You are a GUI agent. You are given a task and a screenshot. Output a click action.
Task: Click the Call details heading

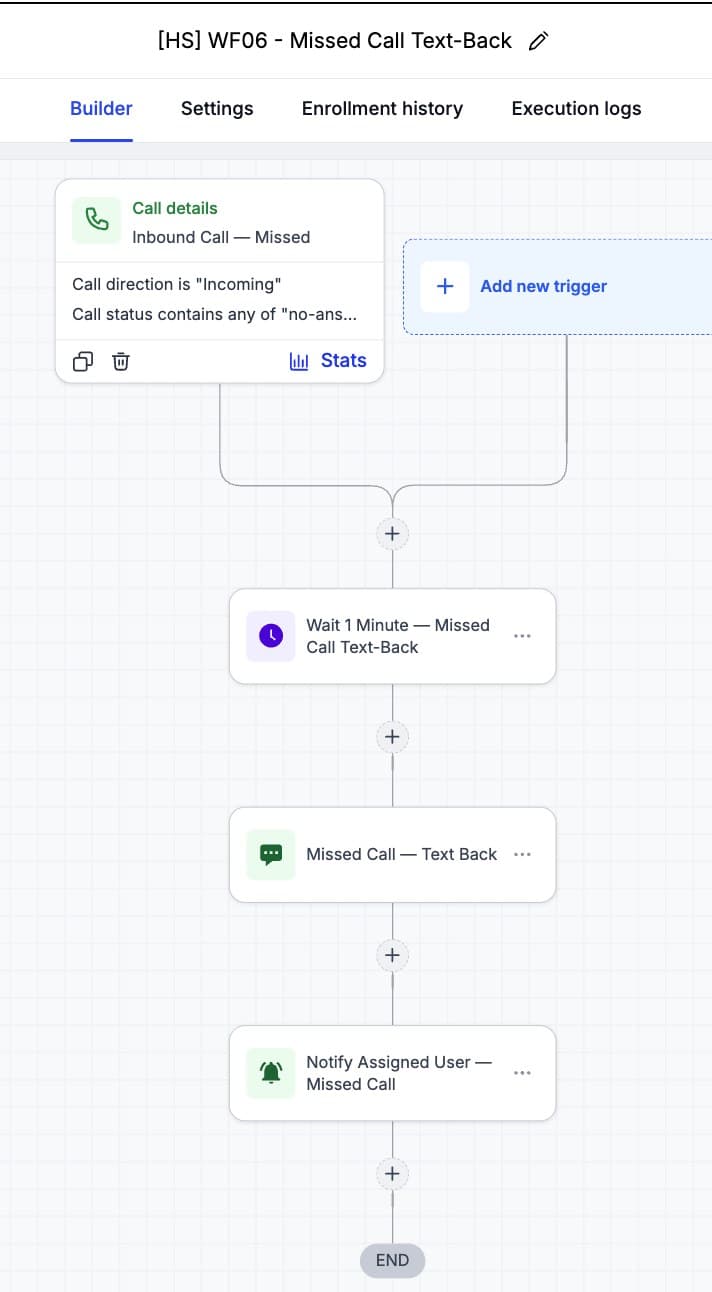tap(175, 208)
